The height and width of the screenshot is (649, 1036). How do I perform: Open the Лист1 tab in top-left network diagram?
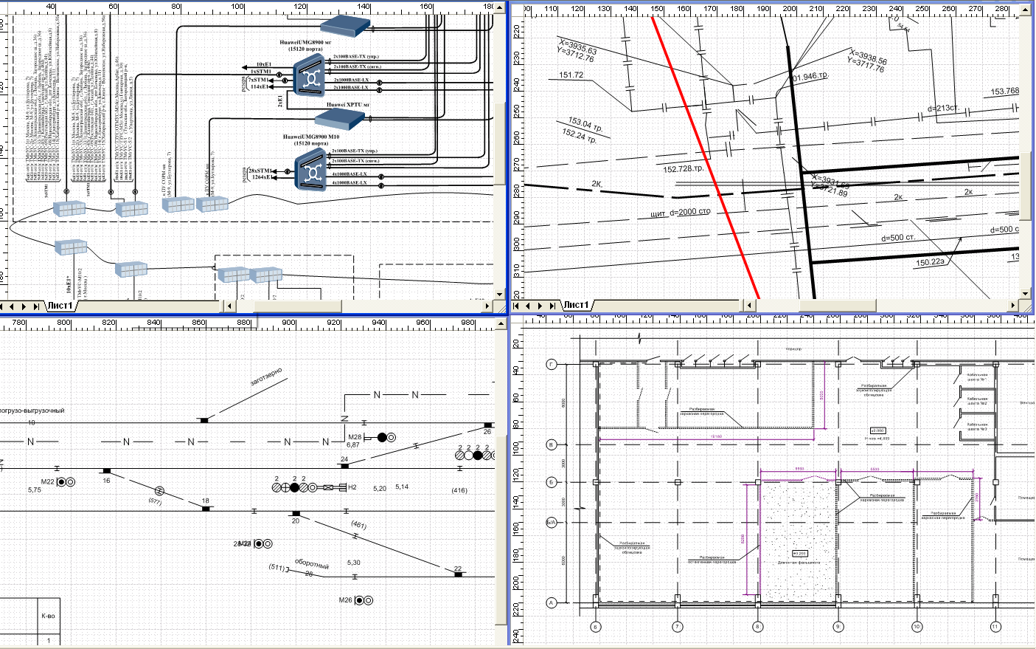click(62, 306)
